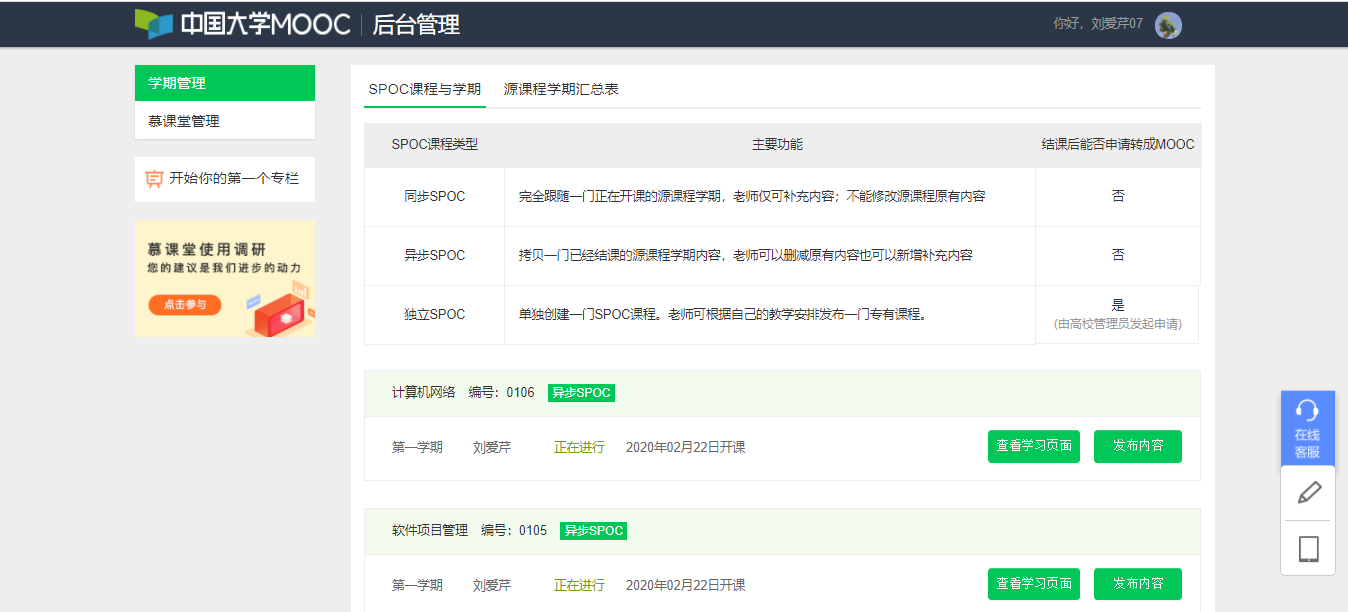This screenshot has width=1348, height=612.
Task: Click the 中国大学MOOC logo
Action: tap(242, 24)
